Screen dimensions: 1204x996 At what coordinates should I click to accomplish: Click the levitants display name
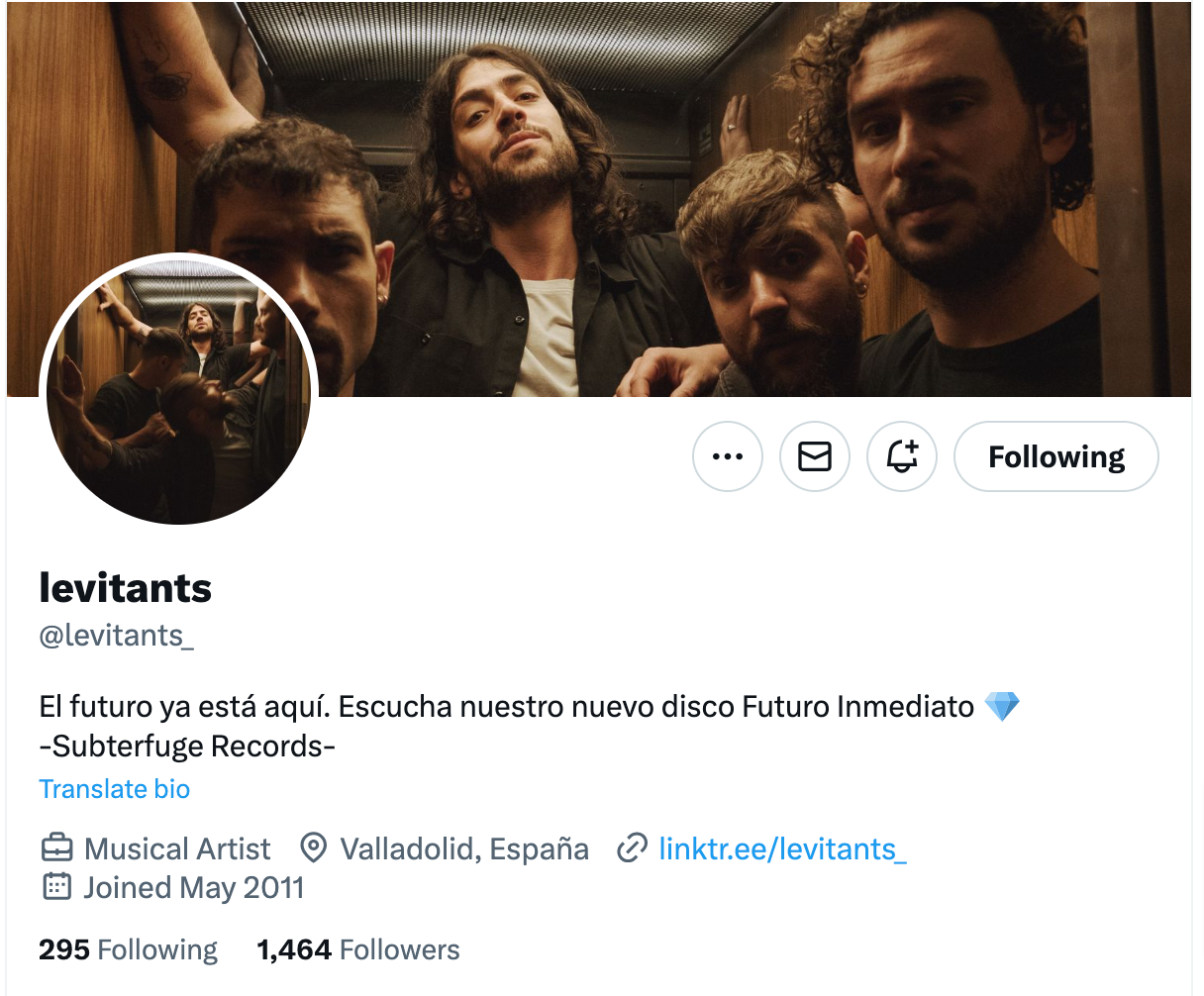pos(126,588)
